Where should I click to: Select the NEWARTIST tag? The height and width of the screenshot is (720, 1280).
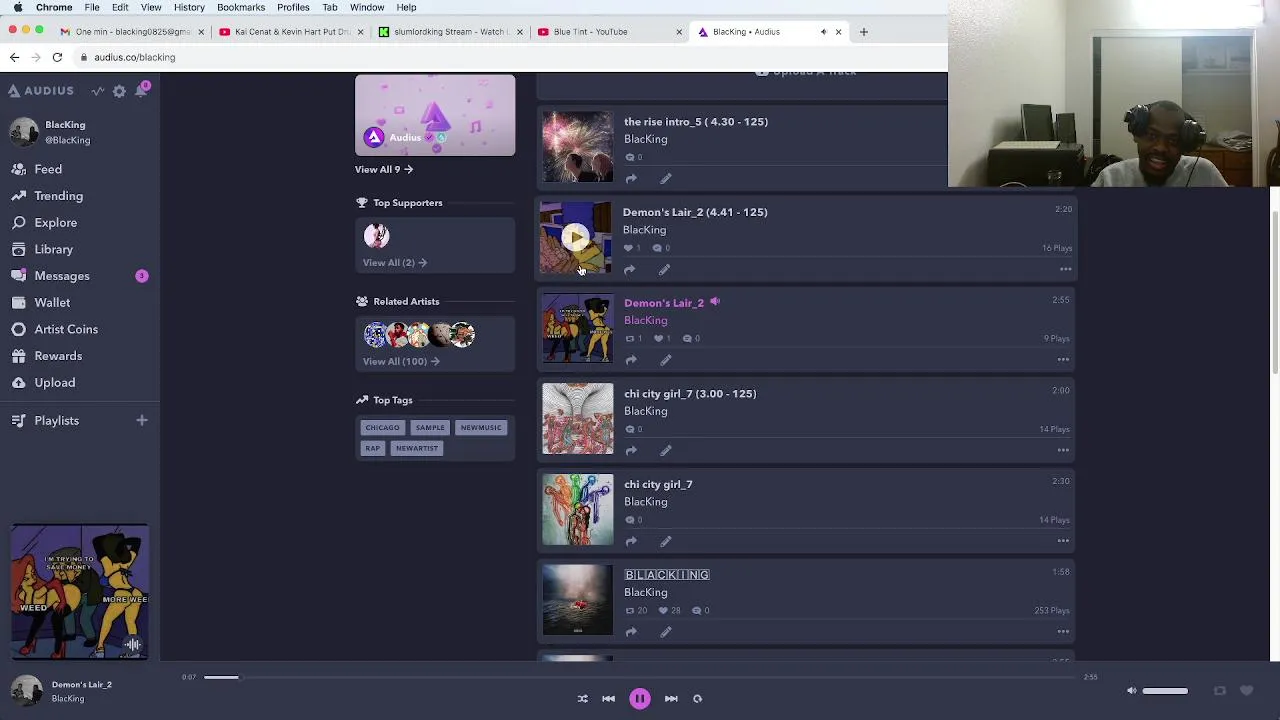coord(417,449)
